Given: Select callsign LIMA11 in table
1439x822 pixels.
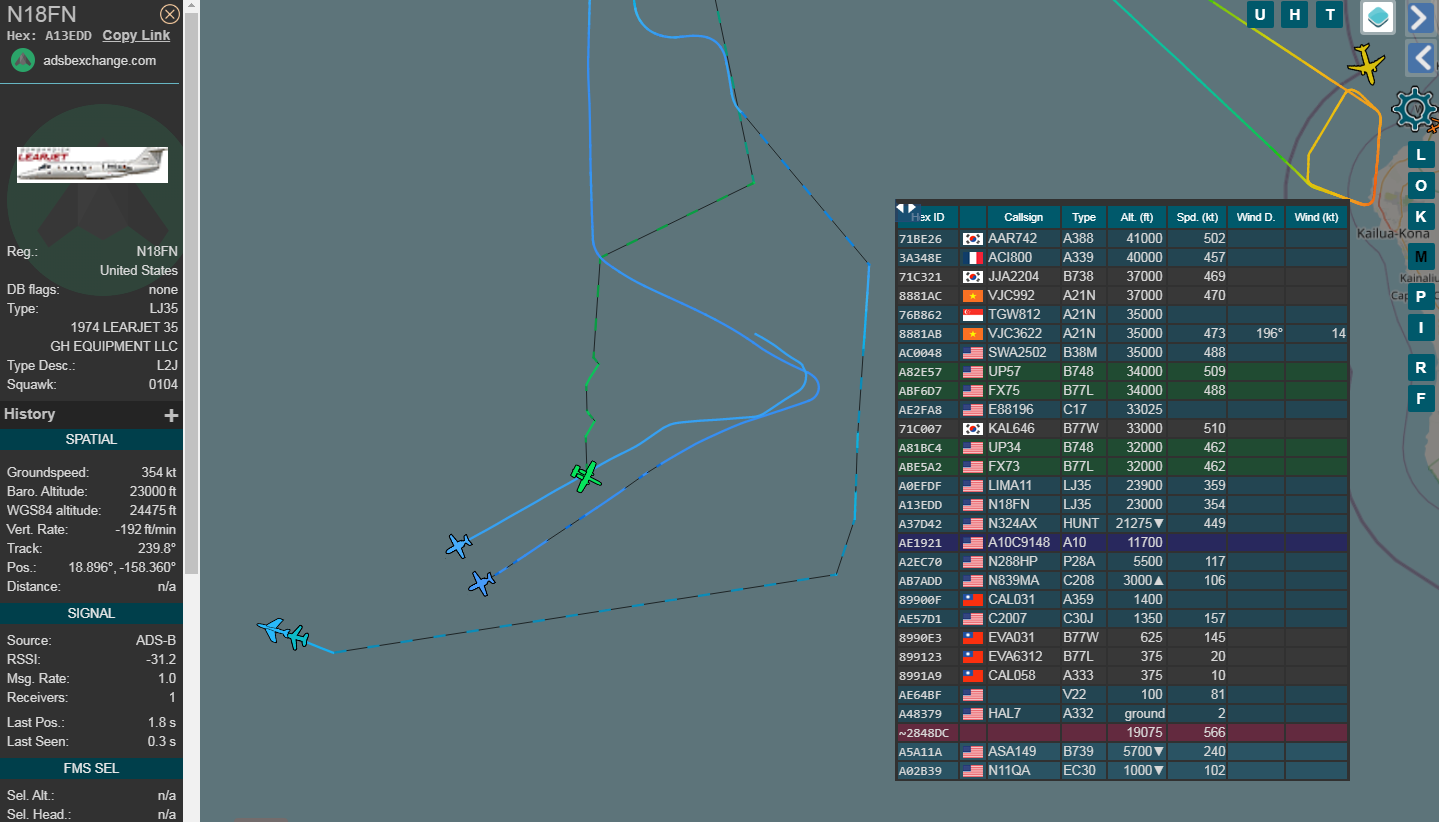Looking at the screenshot, I should tap(1010, 486).
